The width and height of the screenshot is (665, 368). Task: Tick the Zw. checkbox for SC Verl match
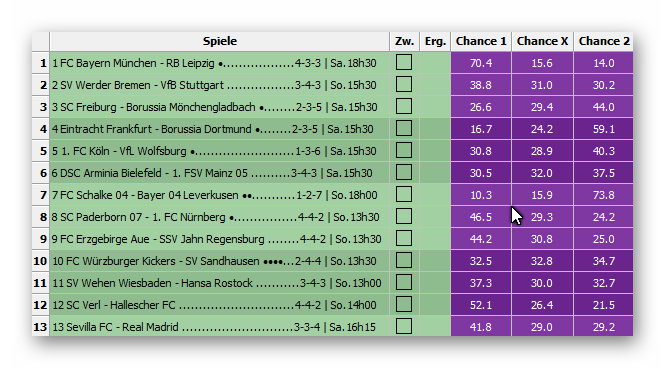tap(404, 304)
